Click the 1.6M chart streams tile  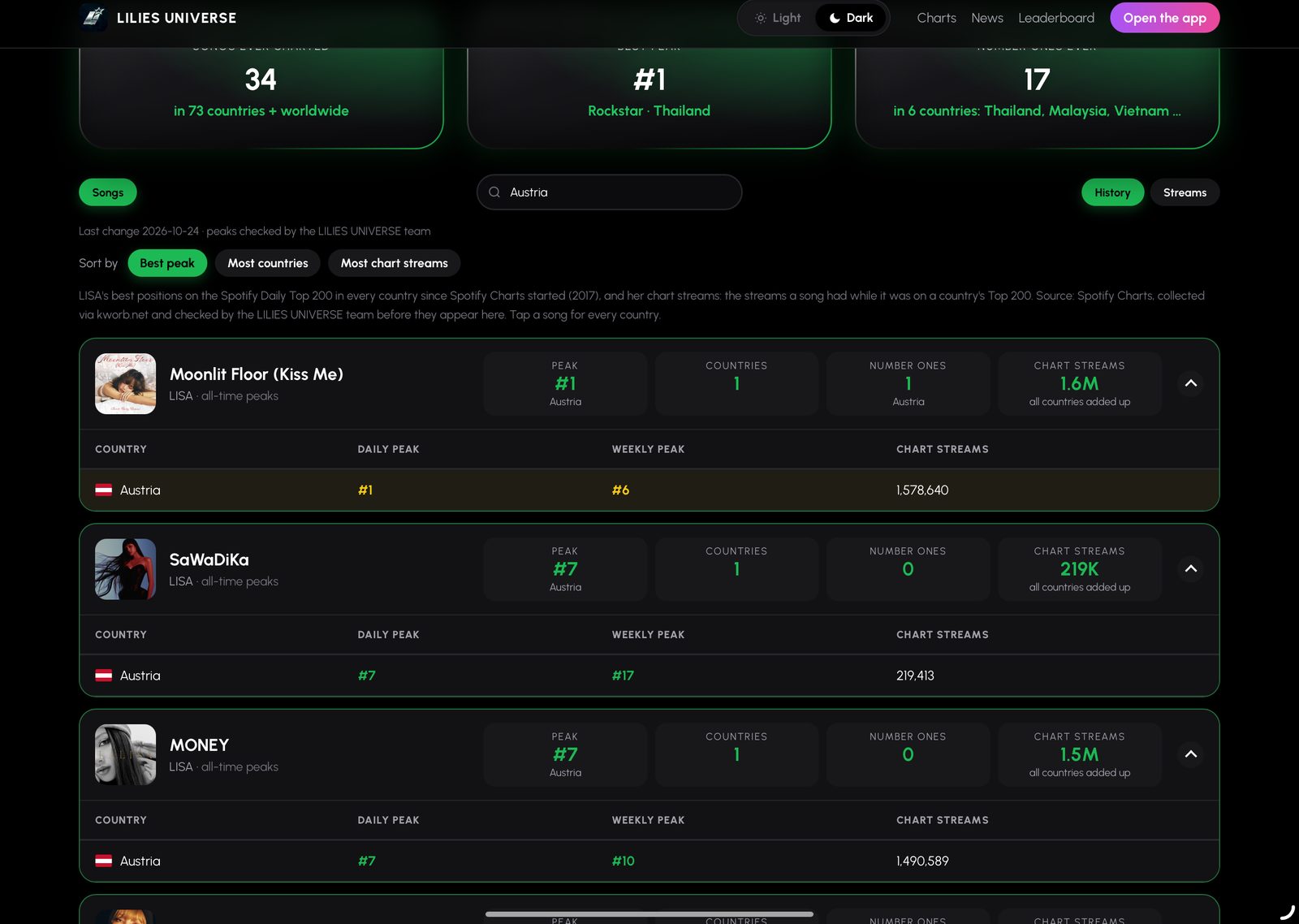click(1079, 383)
